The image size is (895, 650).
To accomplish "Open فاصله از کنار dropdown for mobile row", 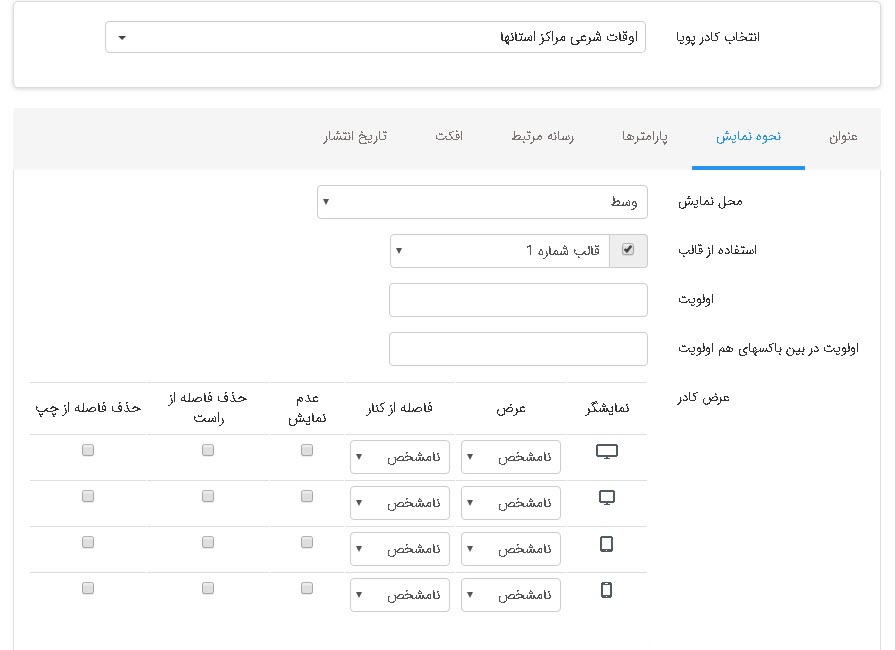I will pyautogui.click(x=400, y=595).
